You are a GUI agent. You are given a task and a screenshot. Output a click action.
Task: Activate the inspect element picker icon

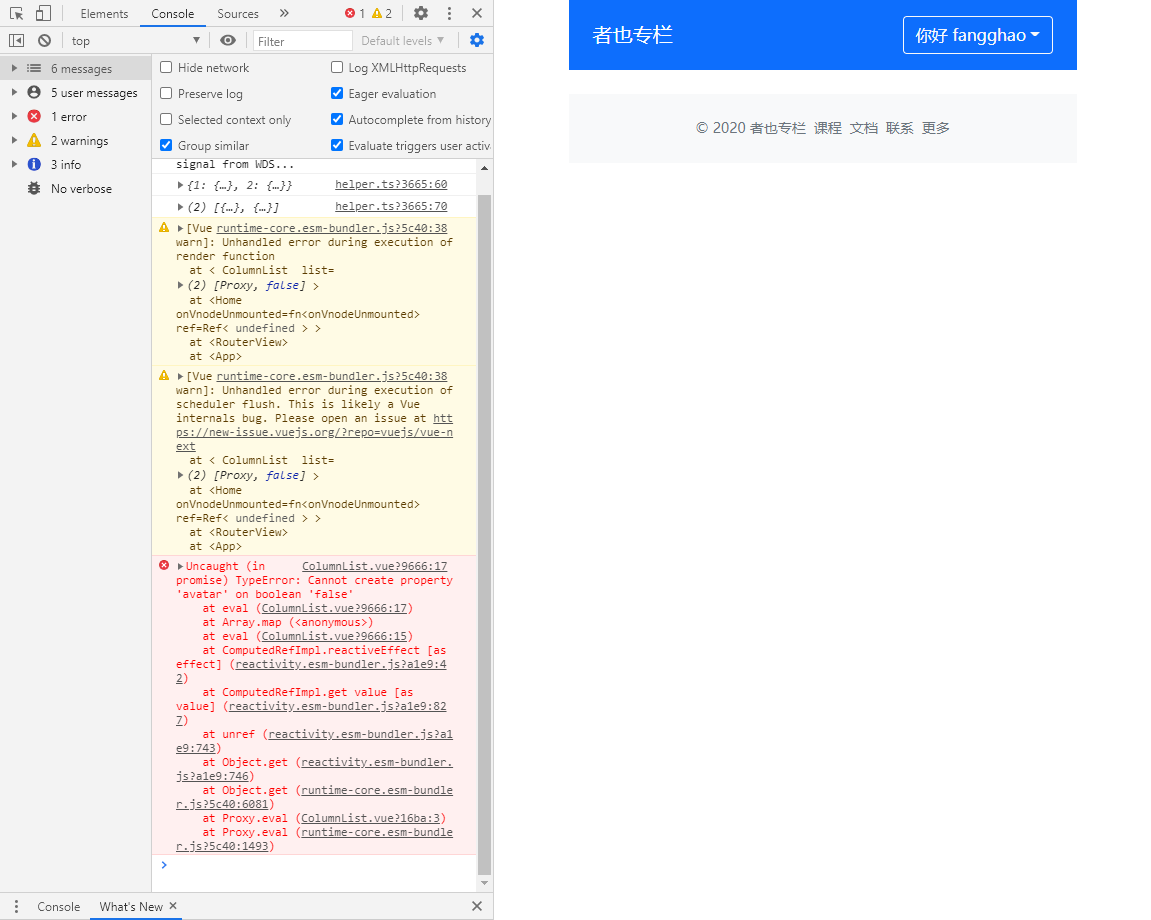click(16, 13)
